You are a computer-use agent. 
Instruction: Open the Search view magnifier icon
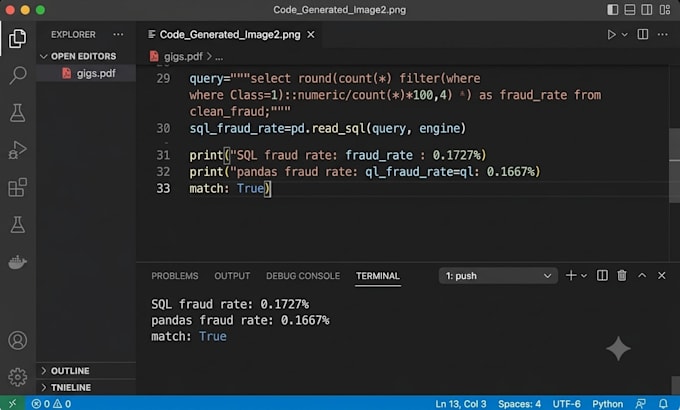tap(17, 75)
